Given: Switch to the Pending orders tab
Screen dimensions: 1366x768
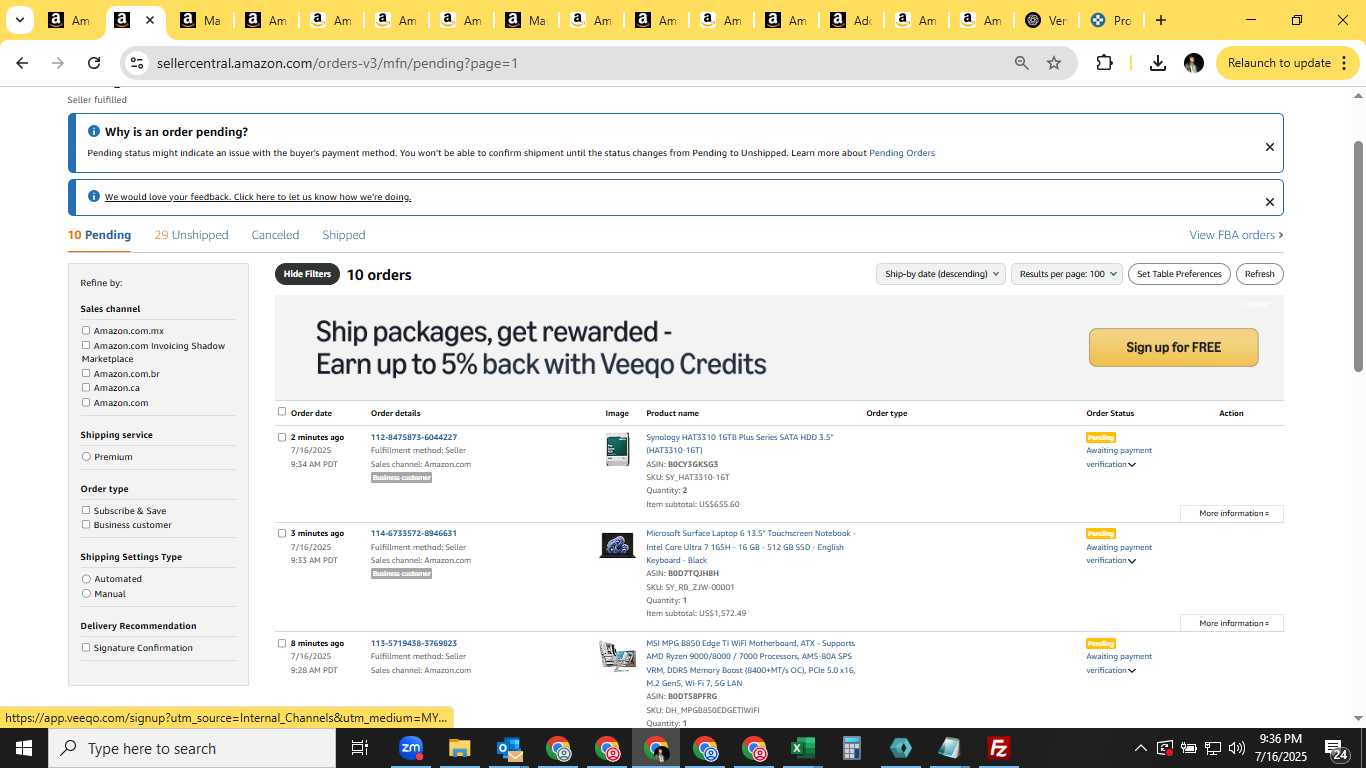Looking at the screenshot, I should point(99,235).
